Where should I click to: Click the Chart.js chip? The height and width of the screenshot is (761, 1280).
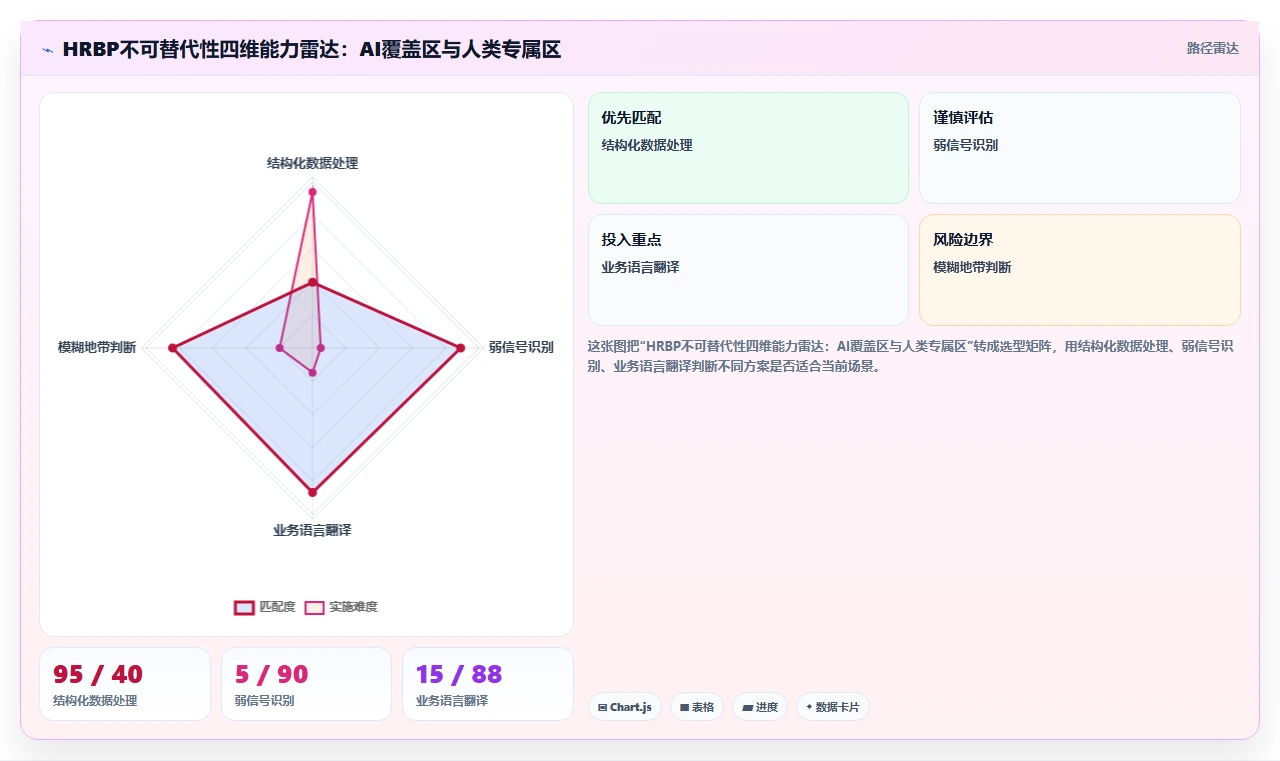tap(625, 707)
